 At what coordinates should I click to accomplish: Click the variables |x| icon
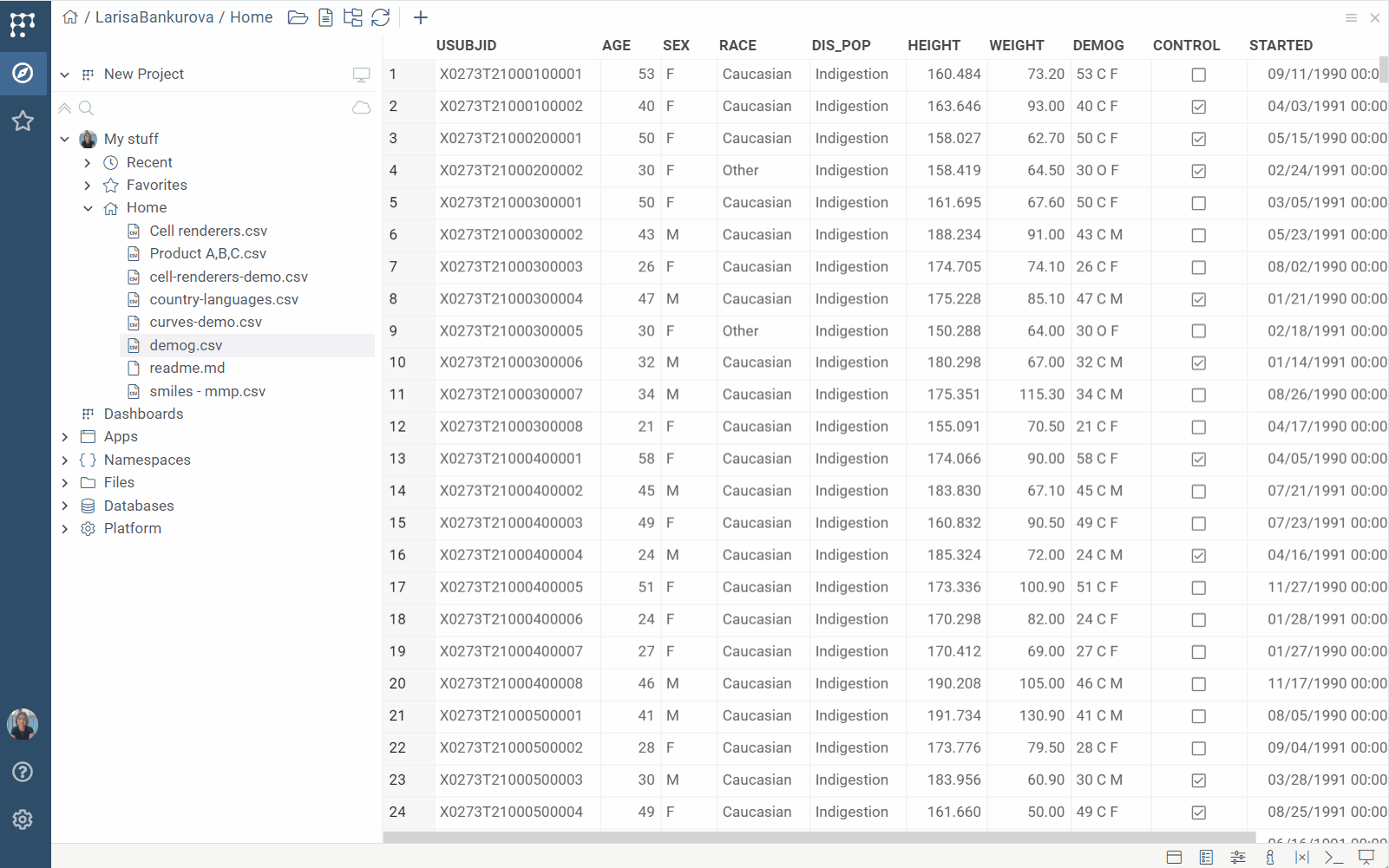(x=1301, y=857)
